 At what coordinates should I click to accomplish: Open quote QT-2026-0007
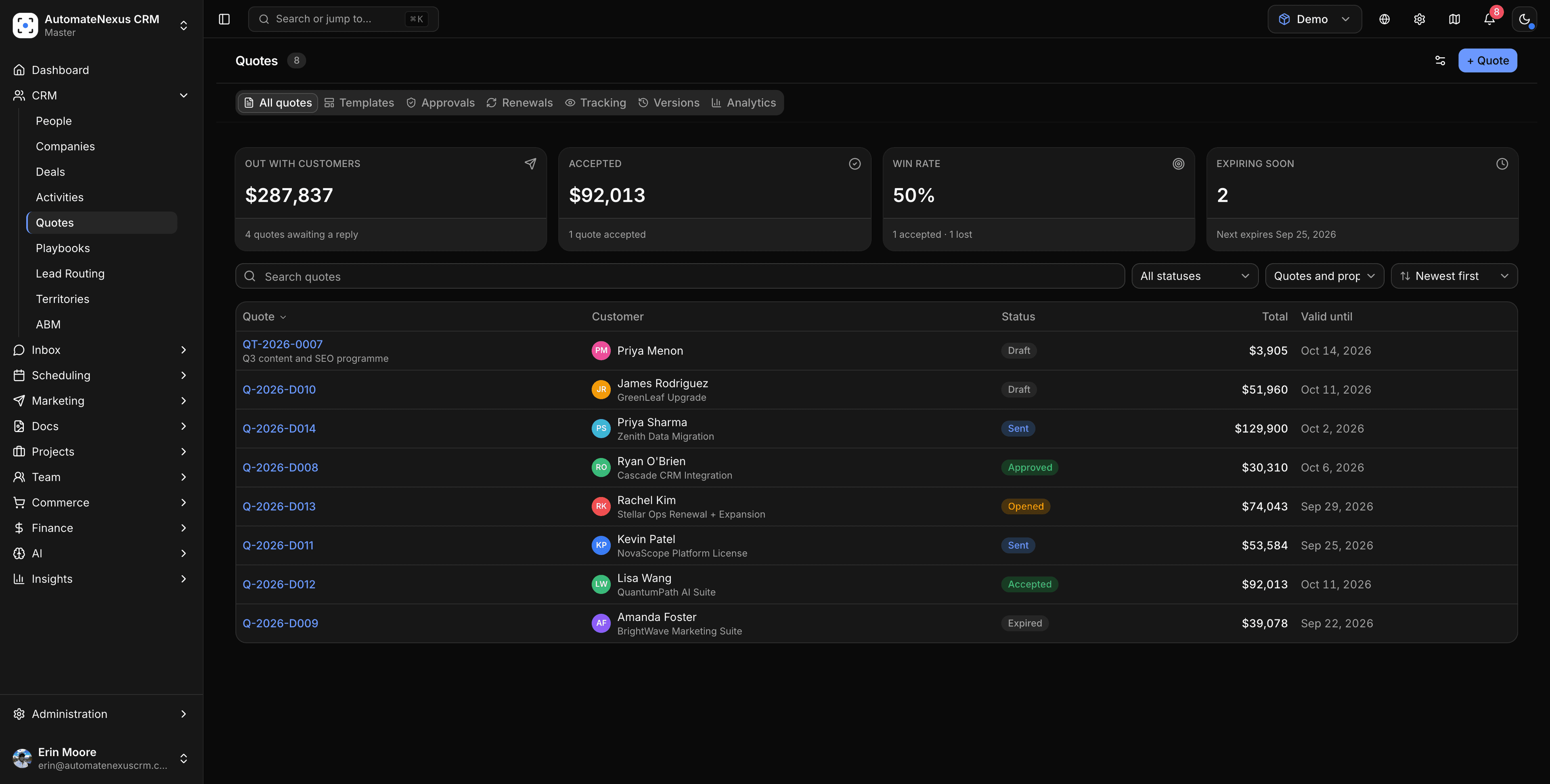coord(282,344)
